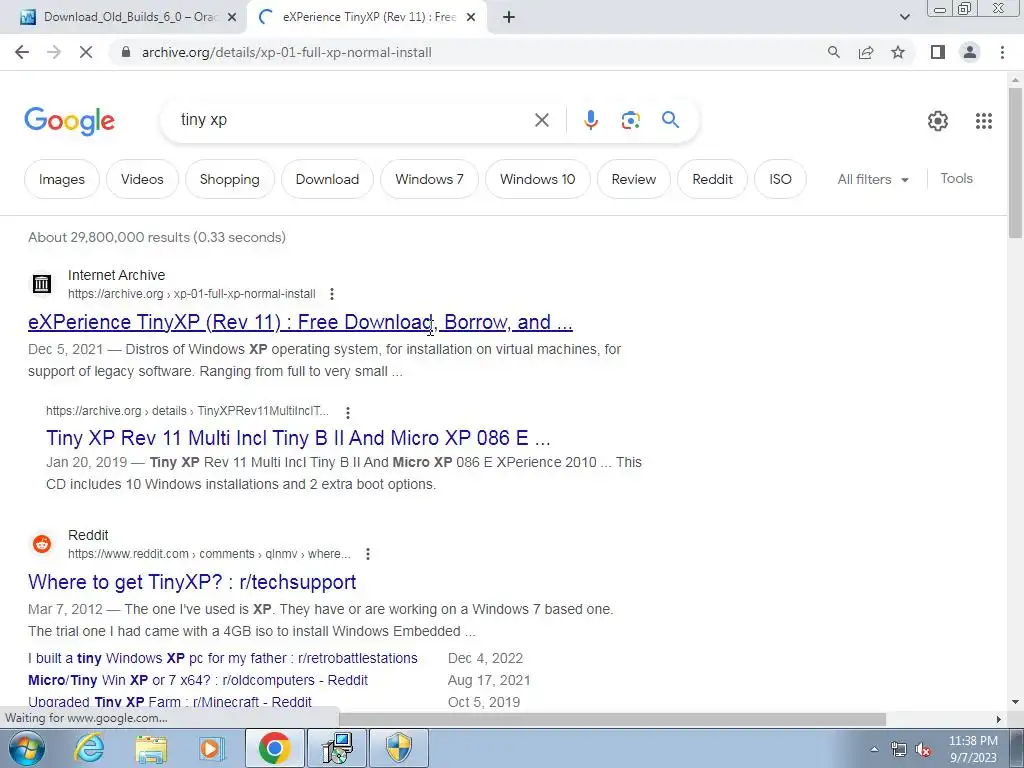1024x768 pixels.
Task: Click the horizontal scrollbar thumb
Action: click(613, 719)
